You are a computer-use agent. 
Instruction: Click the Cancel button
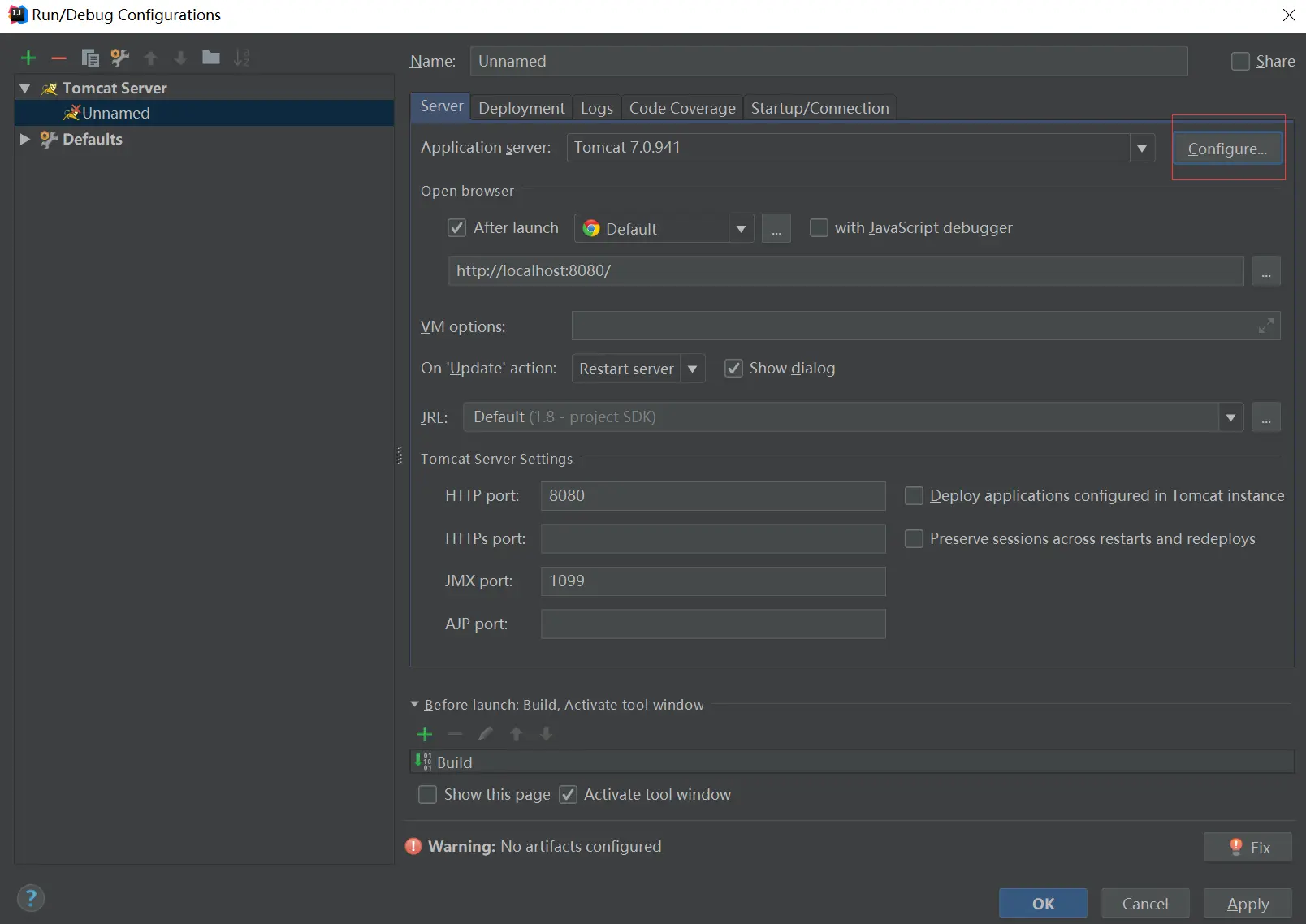tap(1145, 904)
